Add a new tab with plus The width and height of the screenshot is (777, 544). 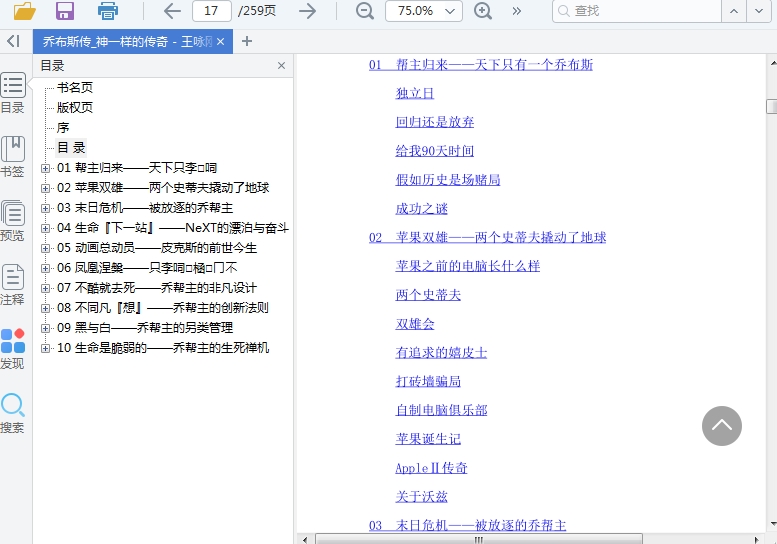247,41
